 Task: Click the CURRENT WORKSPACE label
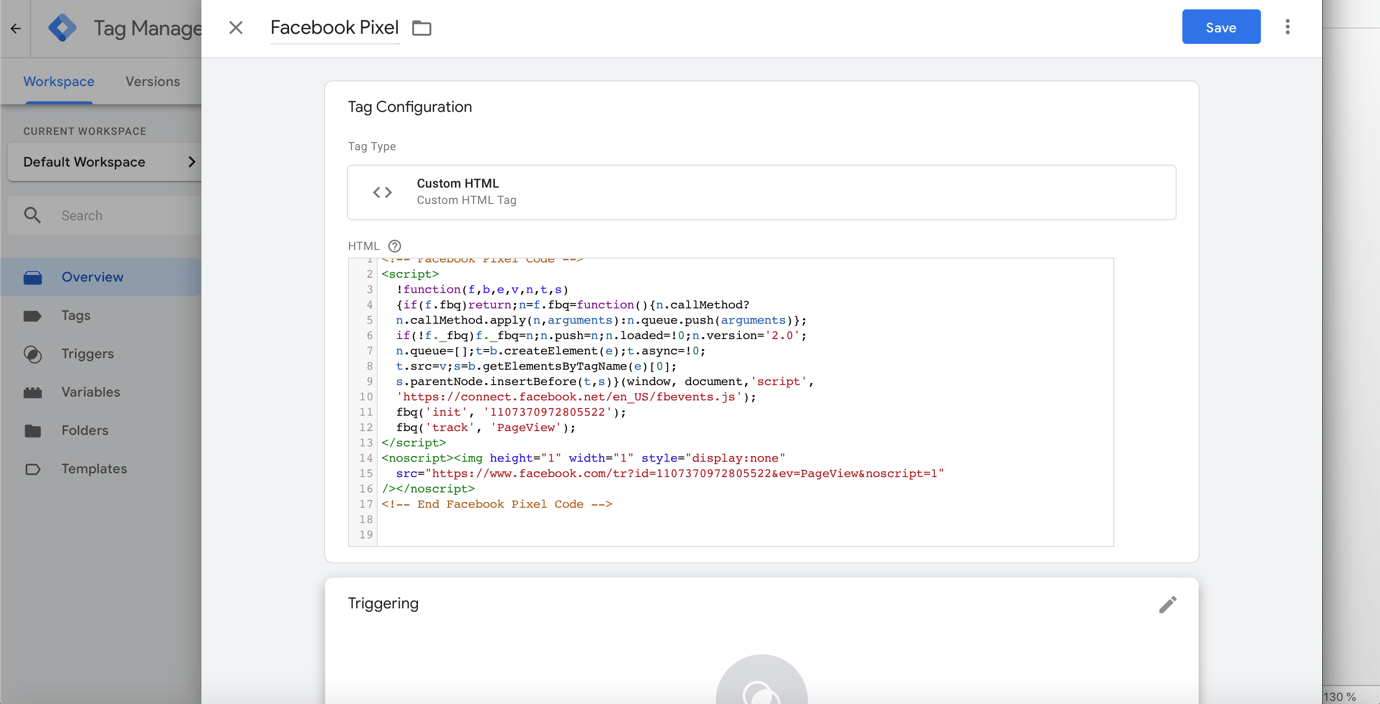85,131
